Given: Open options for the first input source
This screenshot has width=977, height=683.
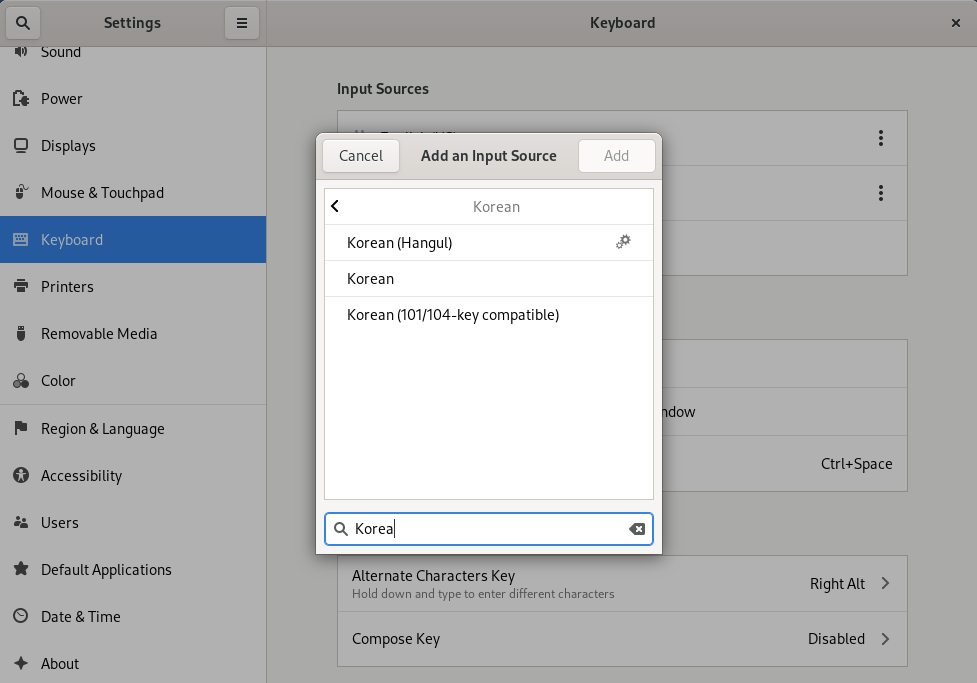Looking at the screenshot, I should click(x=880, y=138).
